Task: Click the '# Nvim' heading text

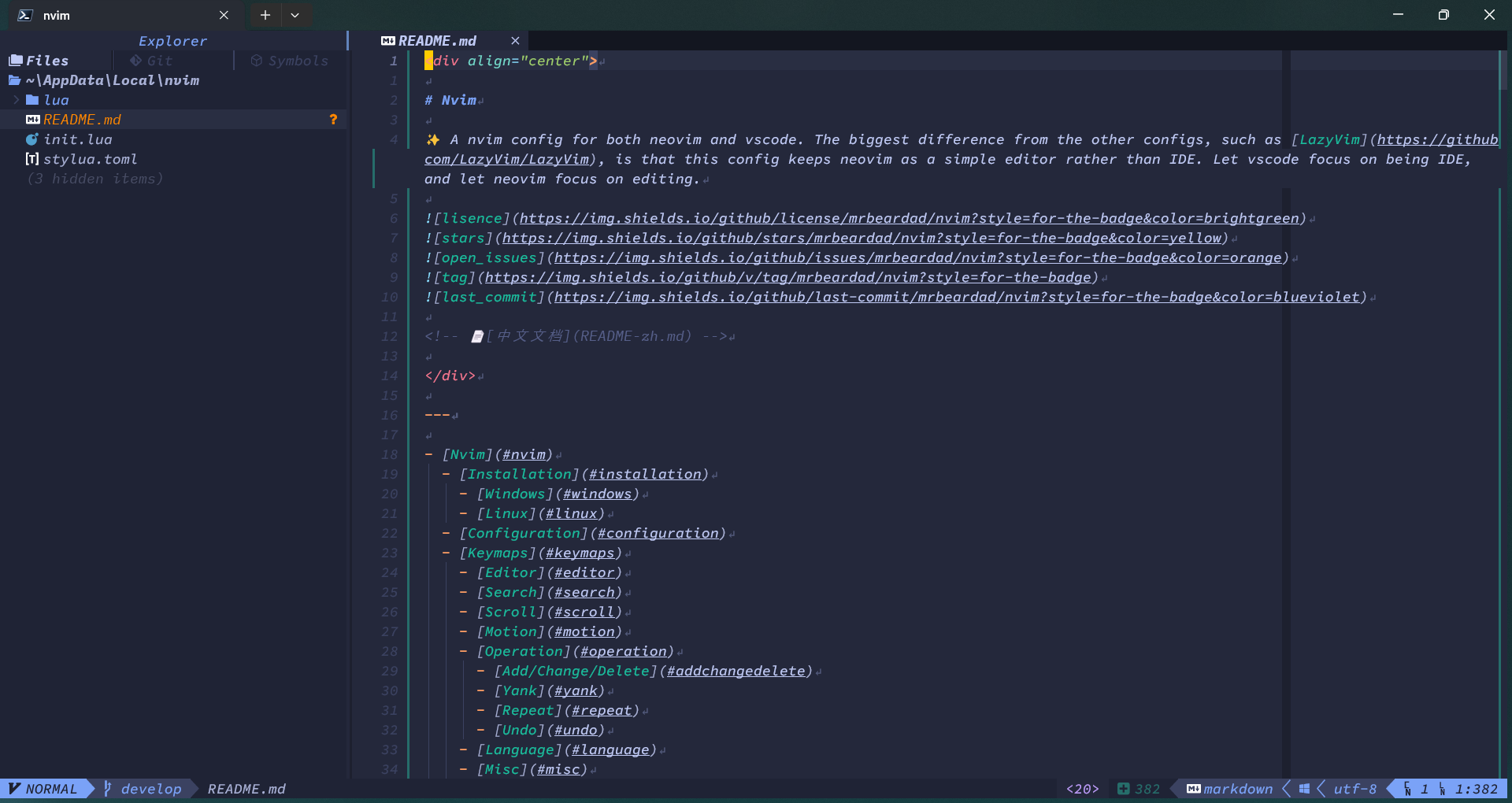Action: (x=450, y=100)
